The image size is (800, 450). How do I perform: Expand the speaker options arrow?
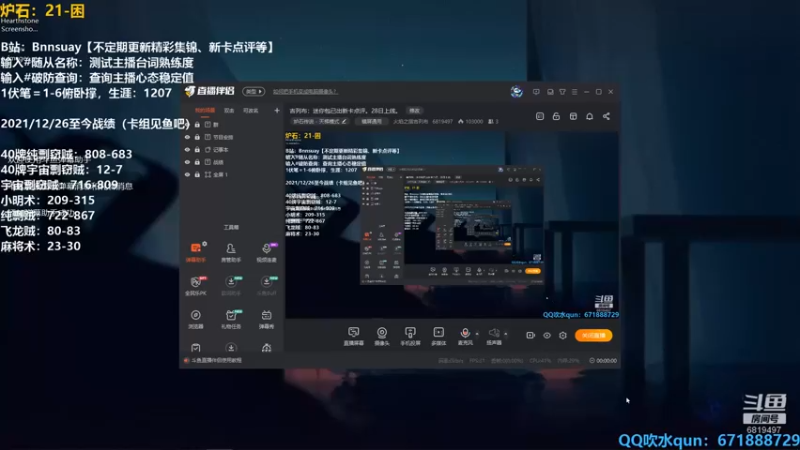pos(506,334)
